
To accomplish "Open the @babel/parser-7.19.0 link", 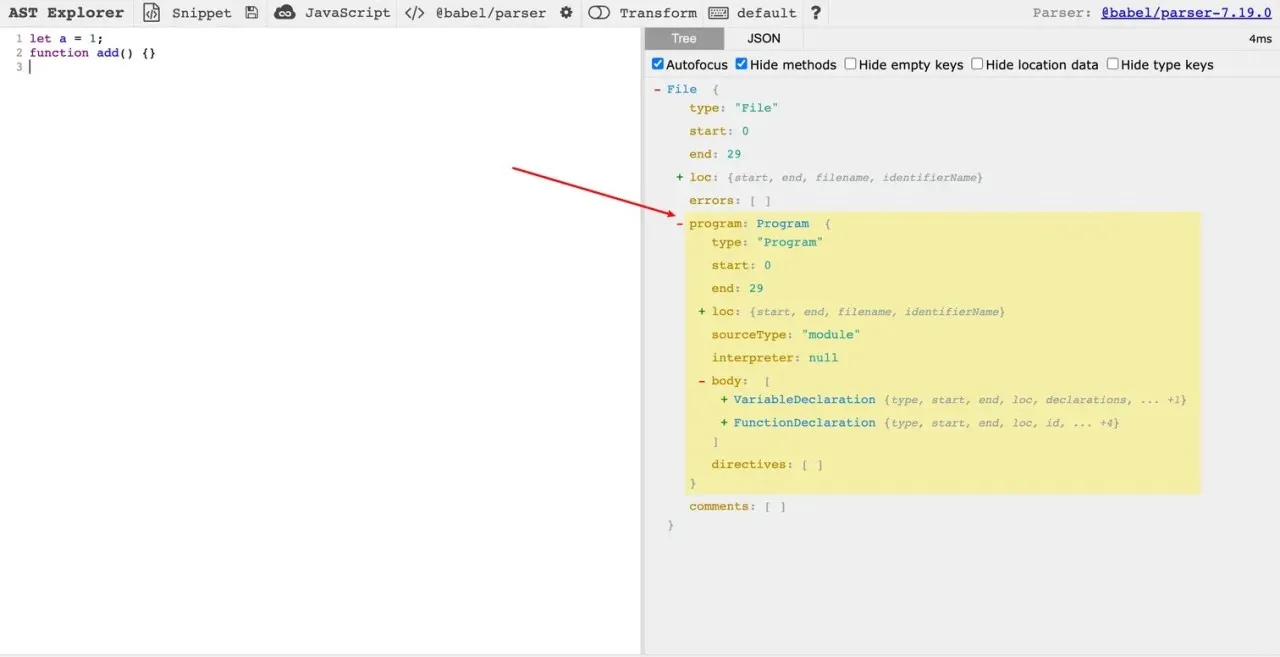I will 1186,13.
